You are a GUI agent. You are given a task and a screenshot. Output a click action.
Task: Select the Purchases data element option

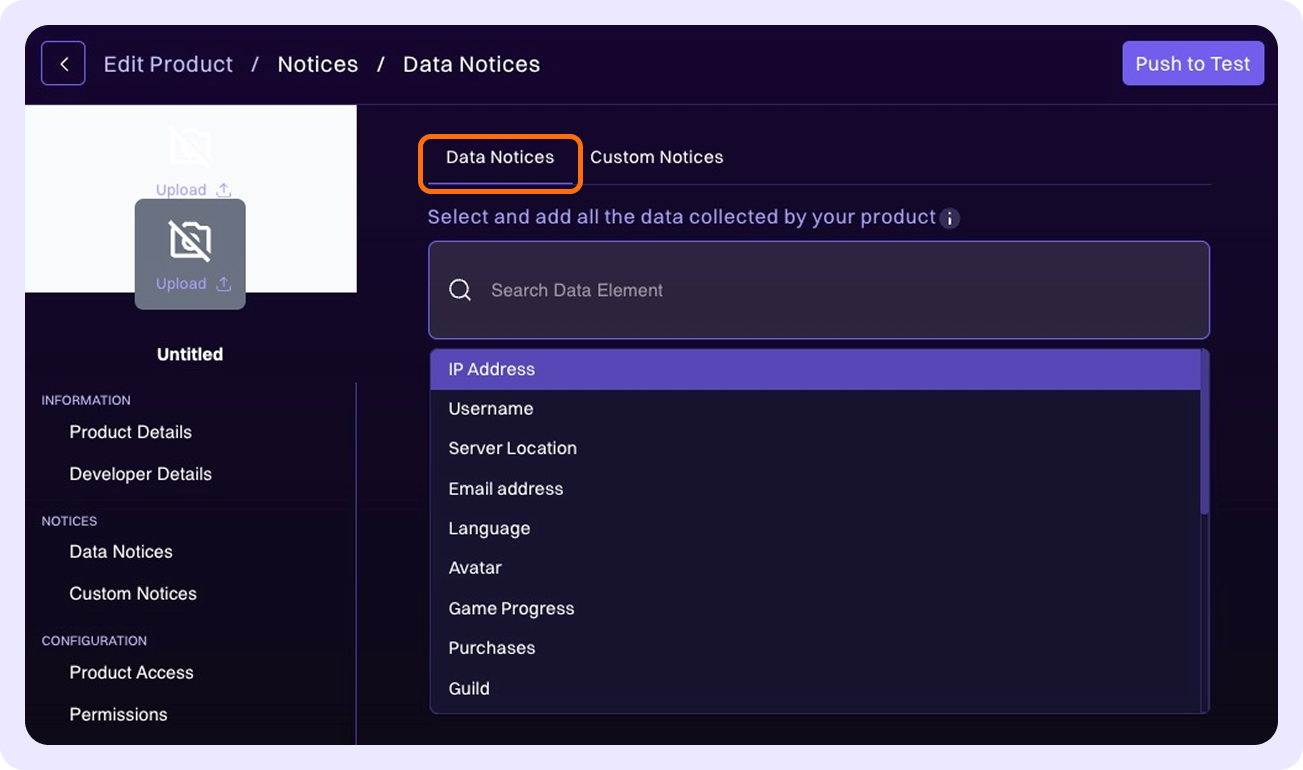point(491,648)
